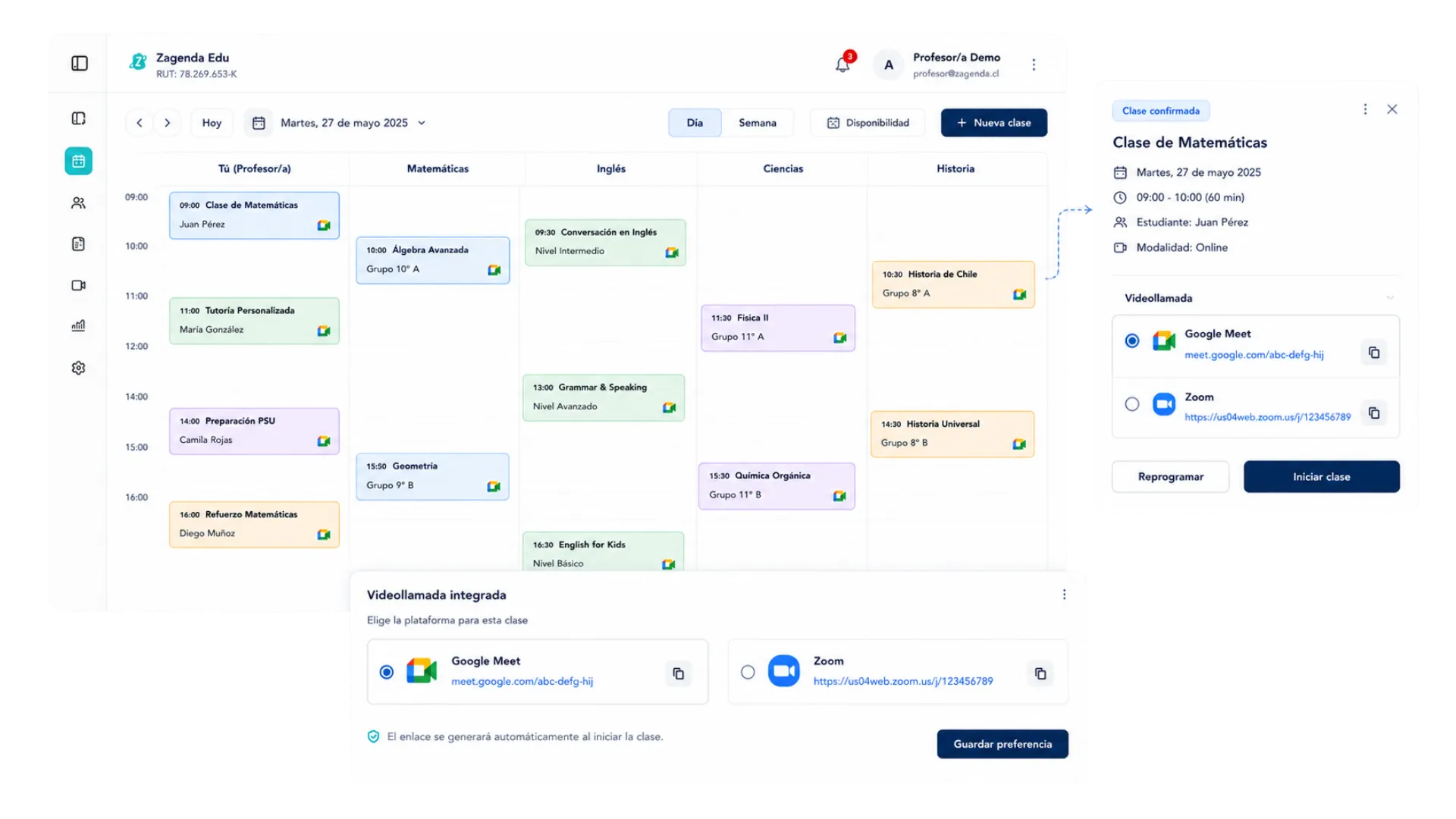This screenshot has height=819, width=1456.
Task: Copy Zoom link in Videollamada integrada card
Action: point(1040,673)
